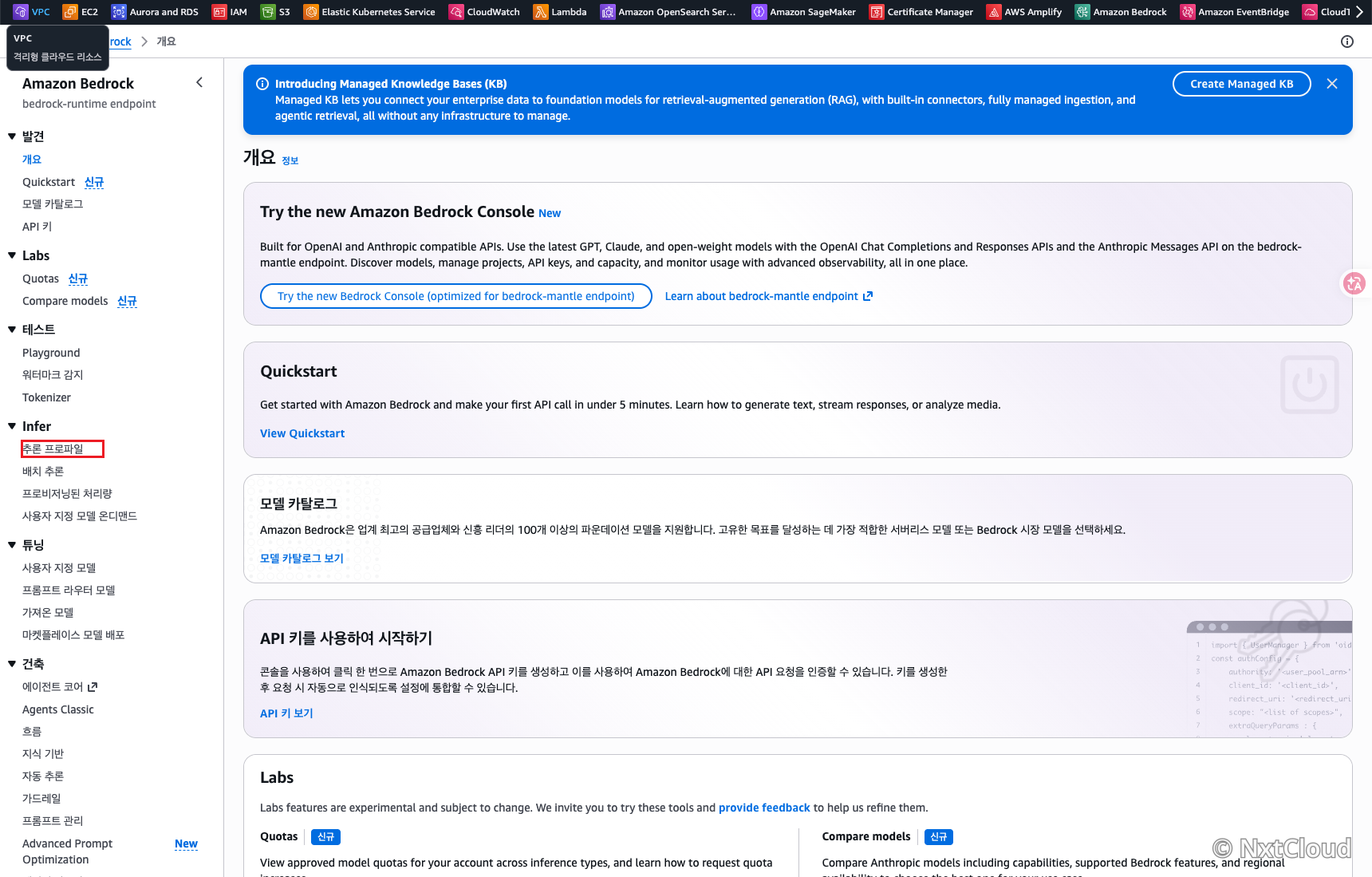1372x877 pixels.
Task: Open Compare models in the side navigation
Action: (65, 301)
